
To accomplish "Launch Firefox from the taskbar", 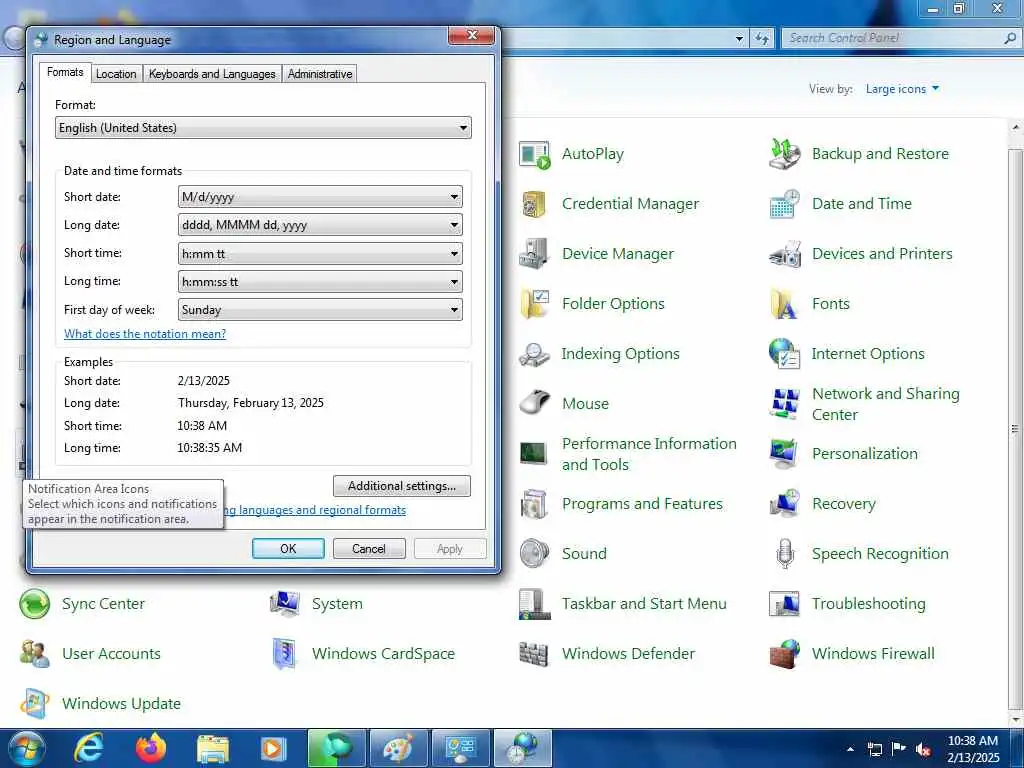I will click(151, 748).
